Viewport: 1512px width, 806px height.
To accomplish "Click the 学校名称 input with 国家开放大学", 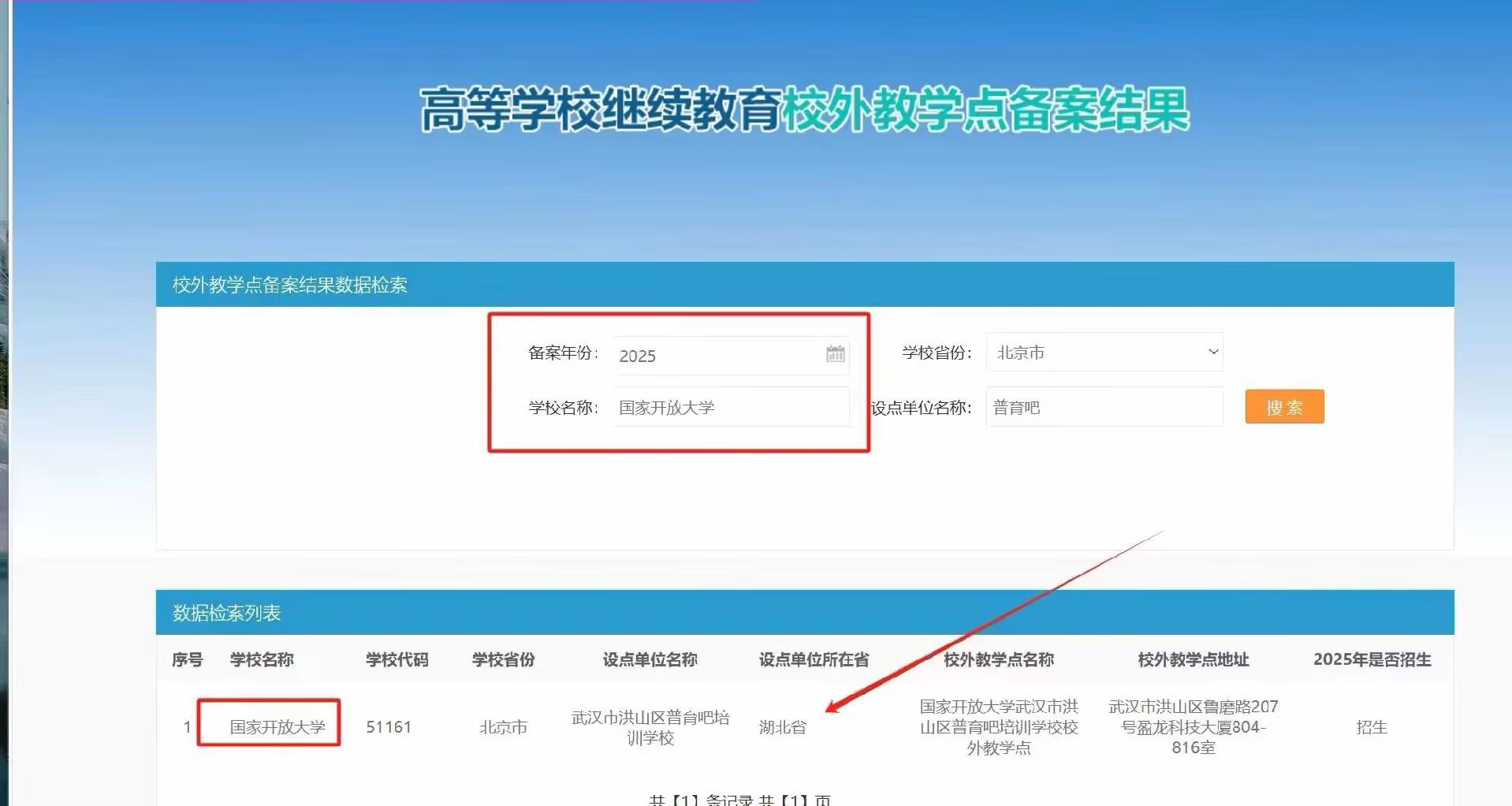I will pos(731,407).
